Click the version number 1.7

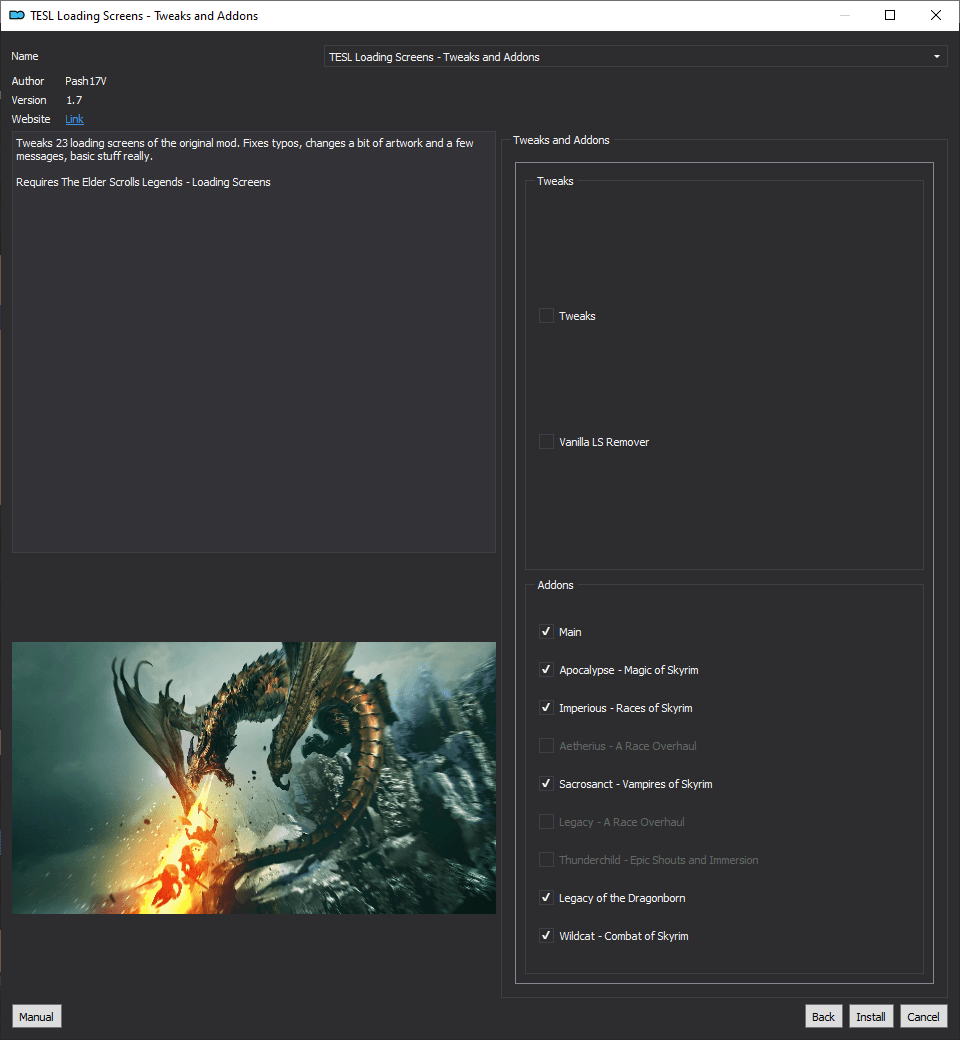click(x=74, y=100)
